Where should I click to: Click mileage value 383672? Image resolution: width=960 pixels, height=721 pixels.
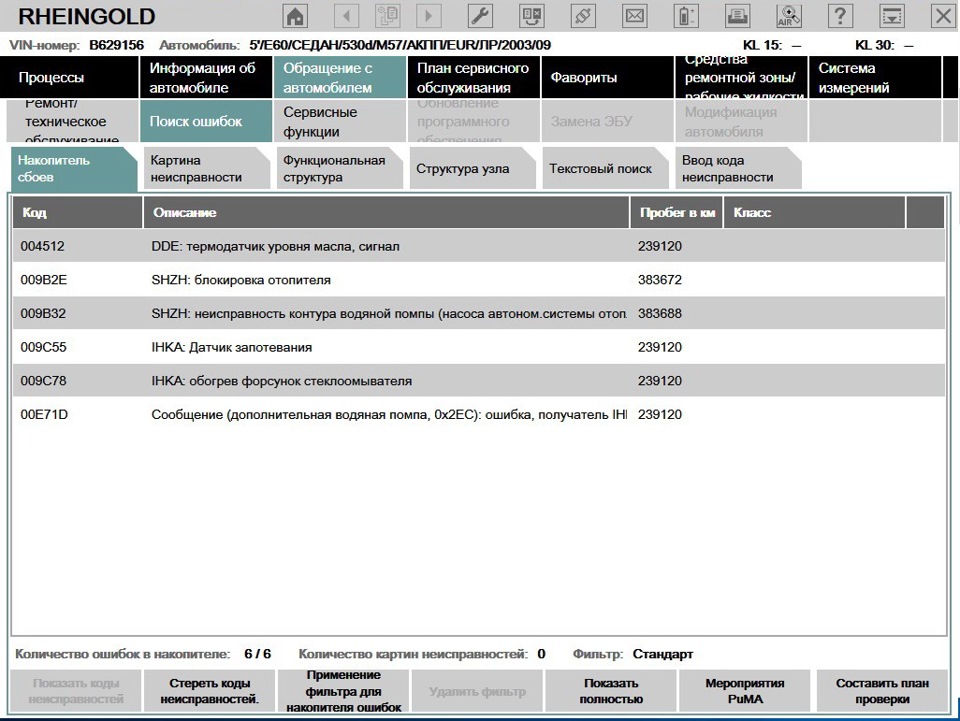[659, 280]
